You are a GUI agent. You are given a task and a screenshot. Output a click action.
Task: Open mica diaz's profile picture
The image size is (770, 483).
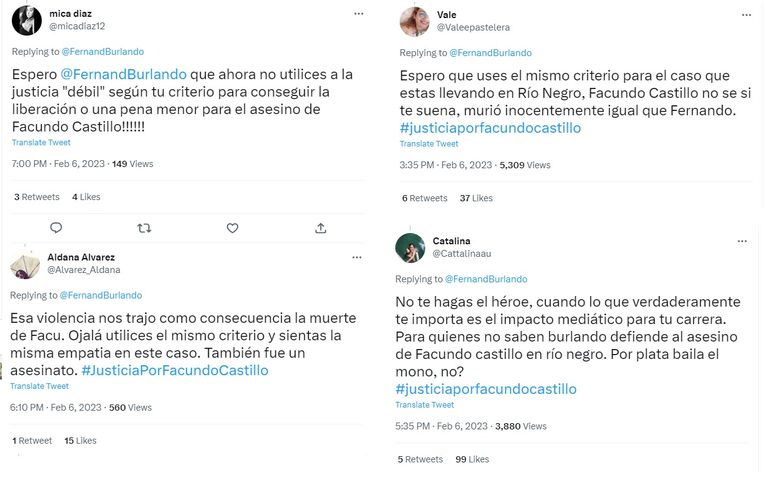coord(26,20)
